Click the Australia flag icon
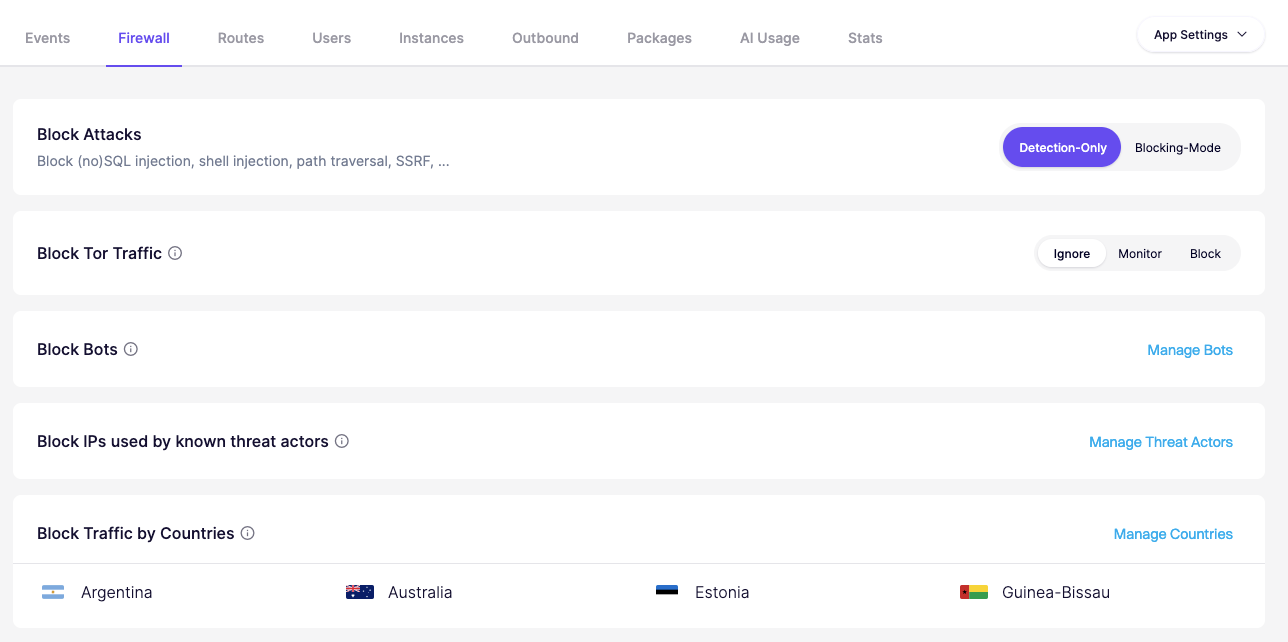 click(360, 592)
